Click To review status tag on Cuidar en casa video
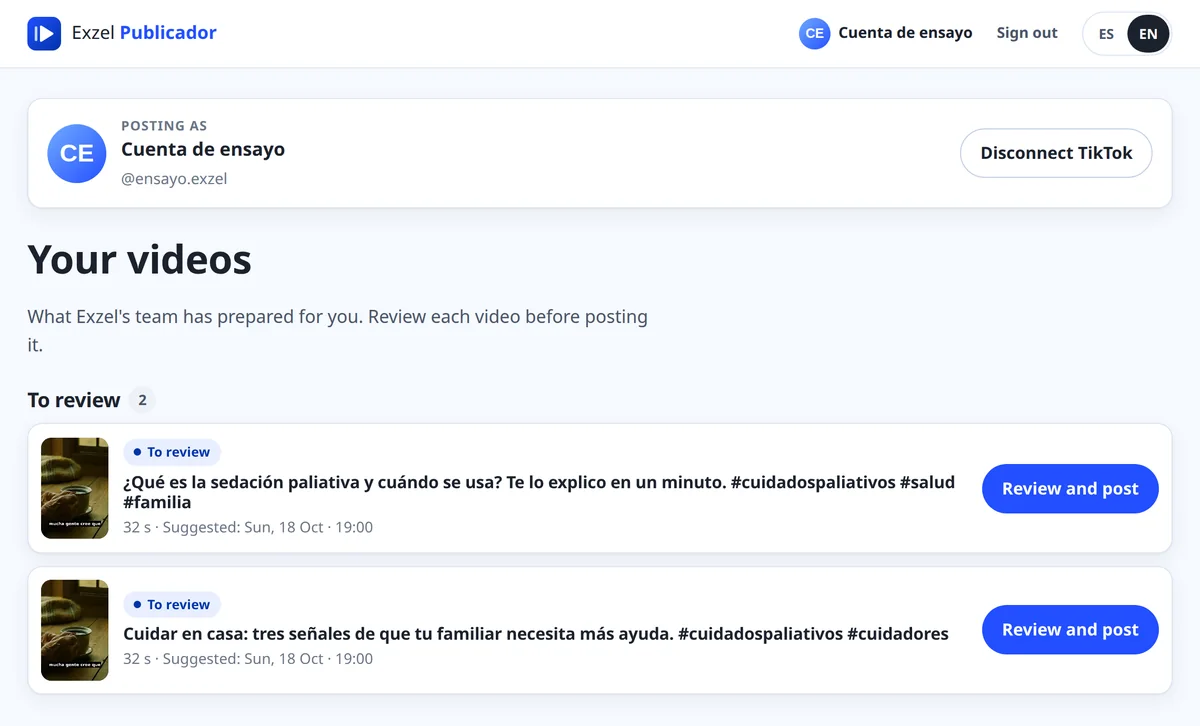Viewport: 1200px width, 726px height. coord(172,604)
